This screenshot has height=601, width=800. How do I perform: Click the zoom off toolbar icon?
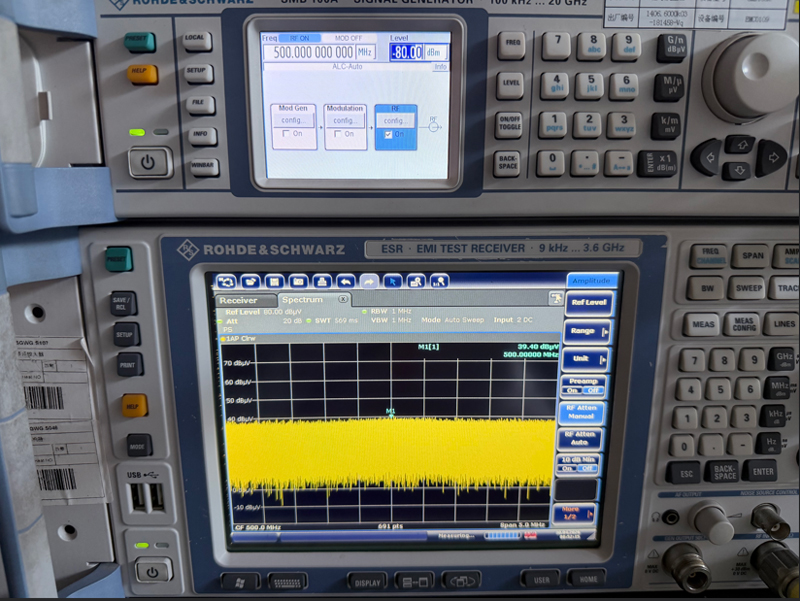point(439,282)
